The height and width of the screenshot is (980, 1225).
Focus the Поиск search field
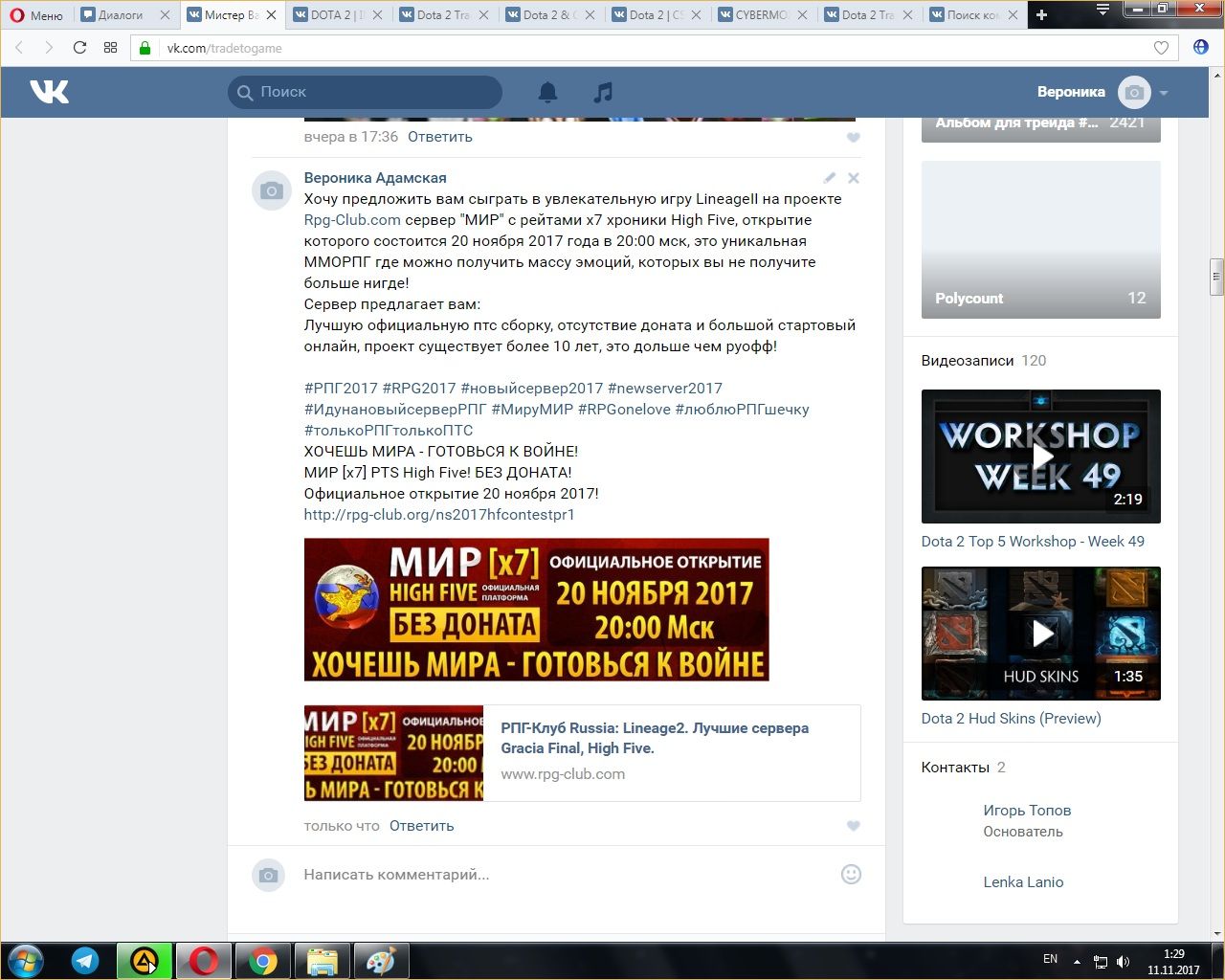[x=366, y=92]
